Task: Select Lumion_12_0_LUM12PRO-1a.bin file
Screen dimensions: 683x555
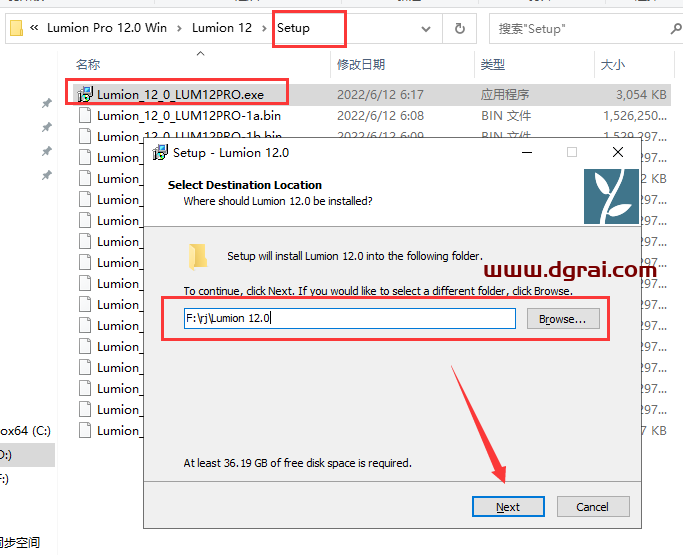Action: tap(189, 116)
